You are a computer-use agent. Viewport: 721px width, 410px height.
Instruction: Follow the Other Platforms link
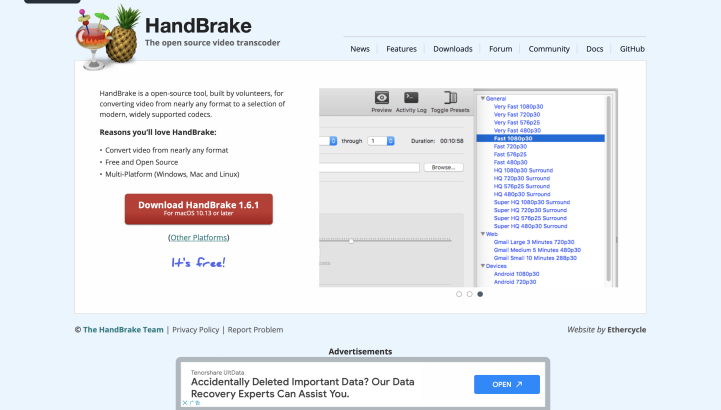tap(198, 238)
